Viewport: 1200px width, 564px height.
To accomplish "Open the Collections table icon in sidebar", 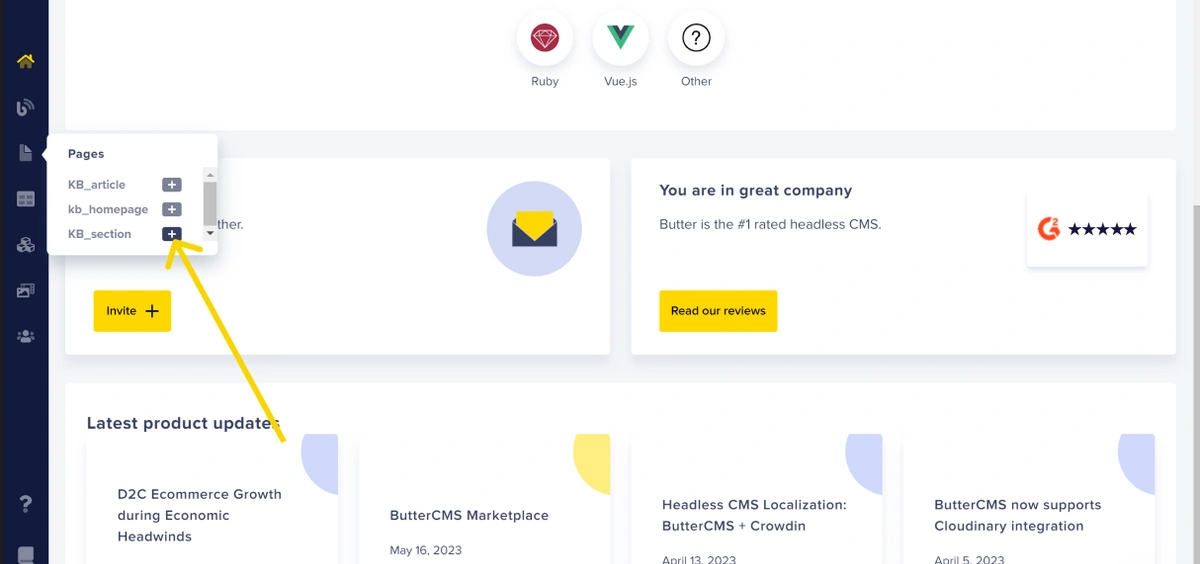I will click(x=26, y=199).
